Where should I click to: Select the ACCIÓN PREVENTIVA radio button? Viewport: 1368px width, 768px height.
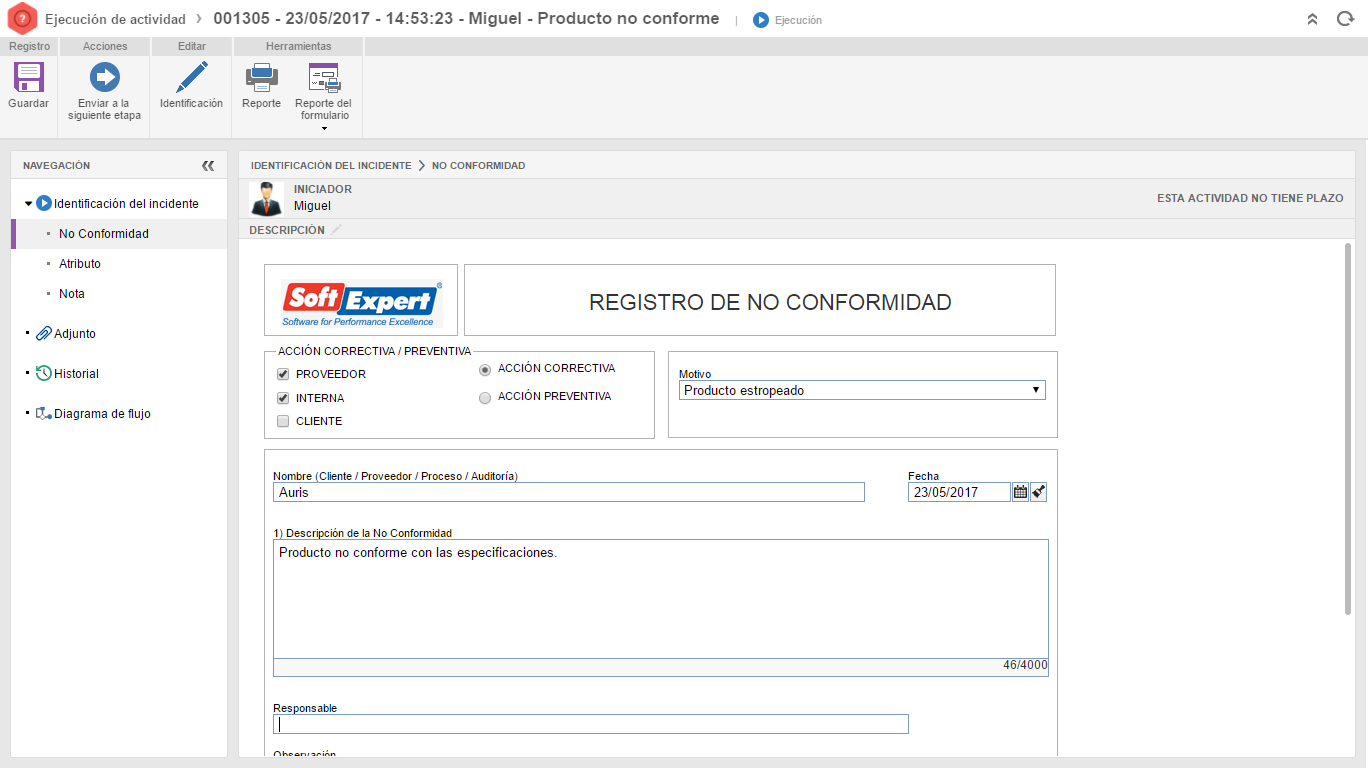tap(485, 397)
